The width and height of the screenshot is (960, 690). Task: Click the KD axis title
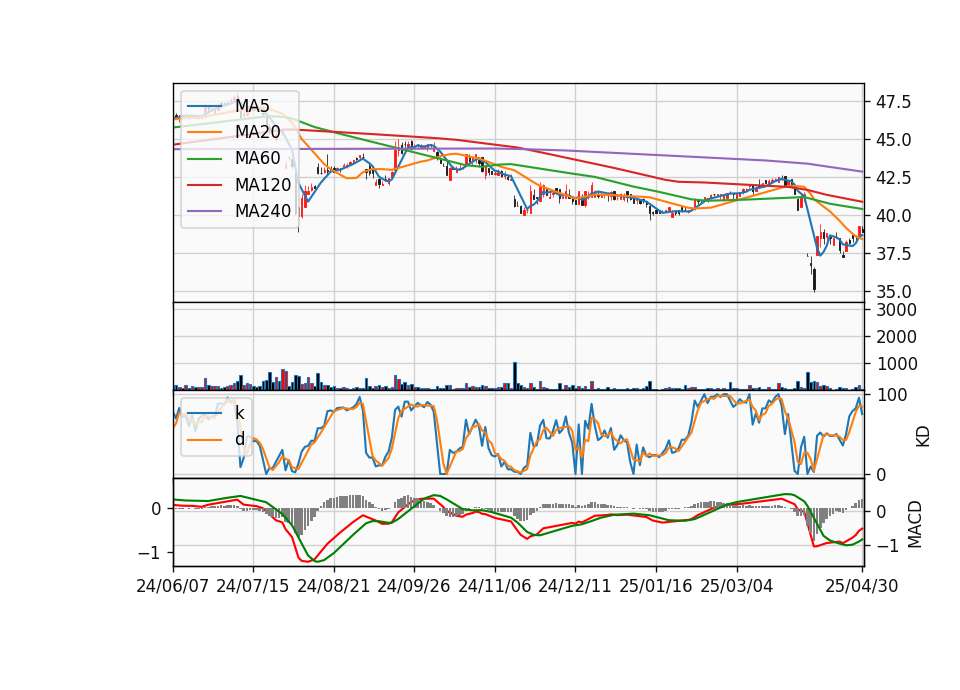coord(923,436)
